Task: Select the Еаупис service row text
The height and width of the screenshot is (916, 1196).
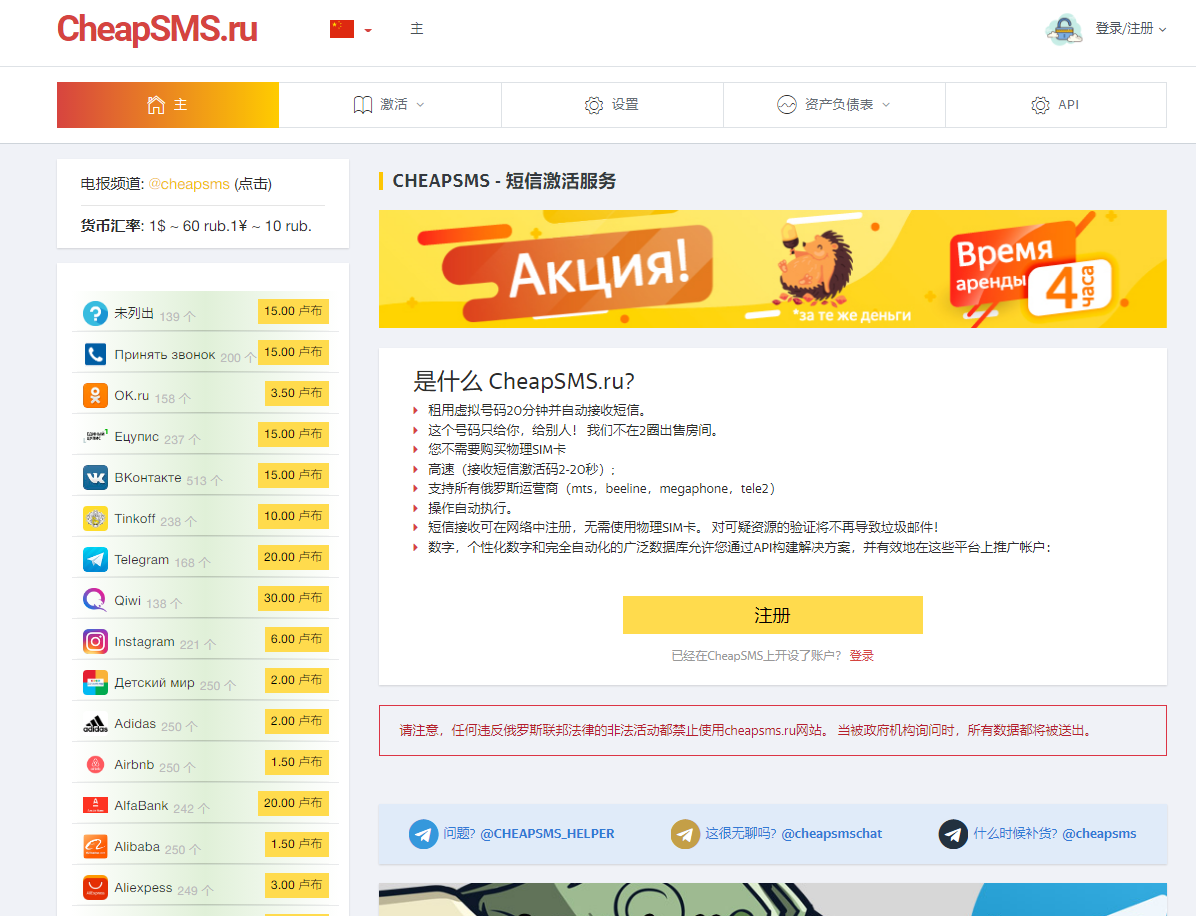Action: (x=137, y=437)
